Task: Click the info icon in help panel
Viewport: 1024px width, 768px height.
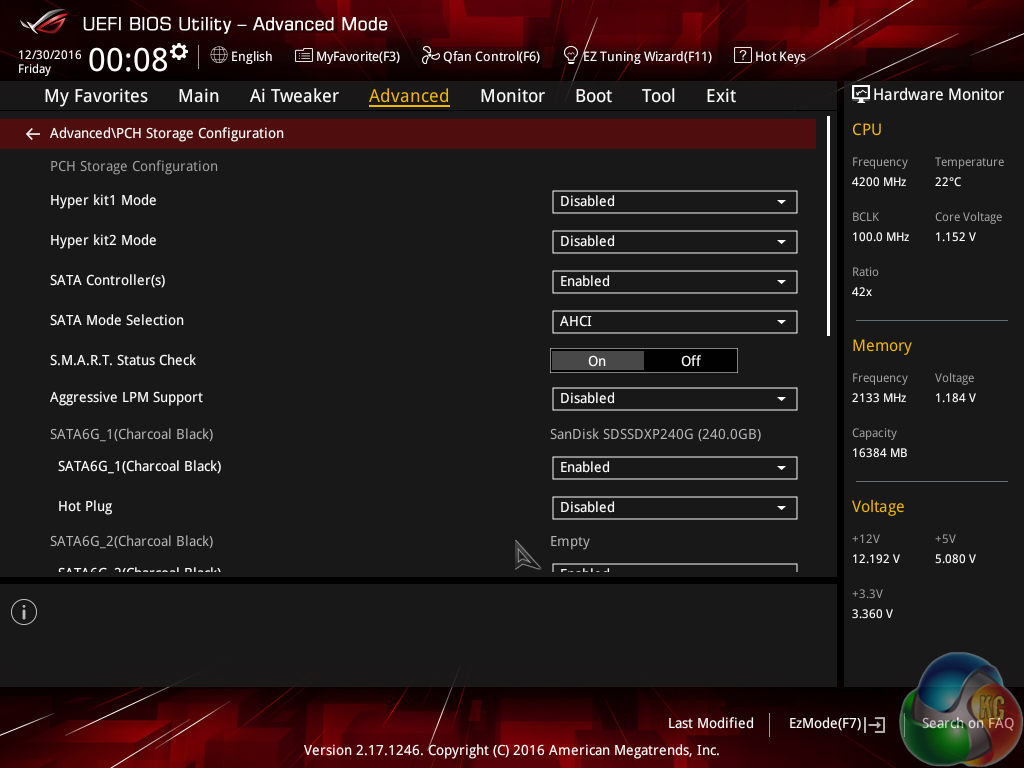Action: pos(24,612)
